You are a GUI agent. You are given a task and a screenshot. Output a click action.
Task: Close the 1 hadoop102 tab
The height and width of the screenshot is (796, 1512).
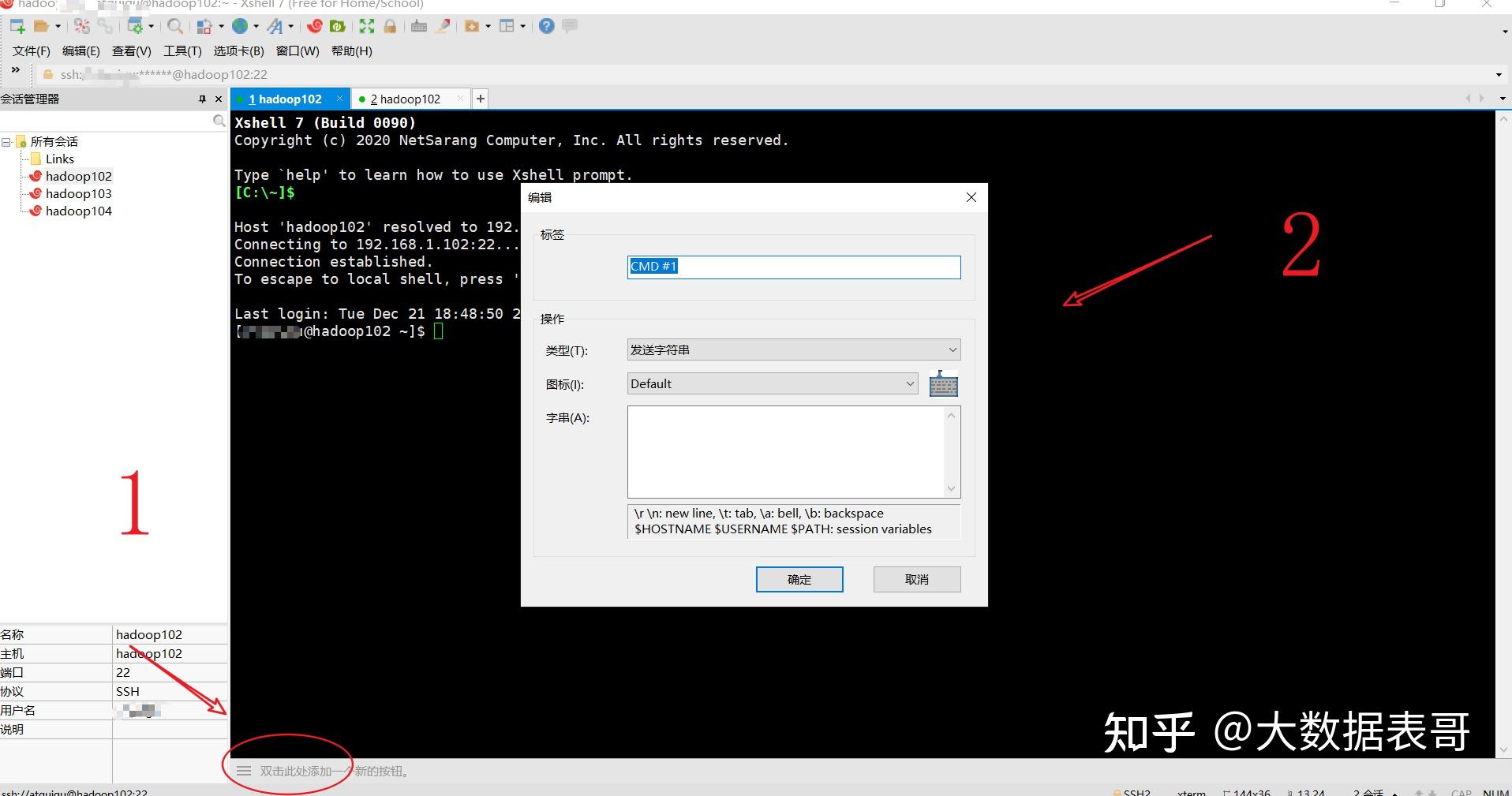tap(339, 99)
